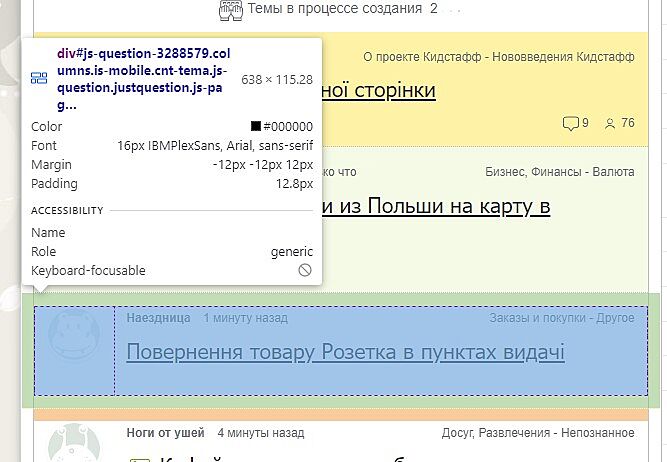
Task: Select the Досуг, Развлечения - Непознанное category
Action: tap(537, 433)
